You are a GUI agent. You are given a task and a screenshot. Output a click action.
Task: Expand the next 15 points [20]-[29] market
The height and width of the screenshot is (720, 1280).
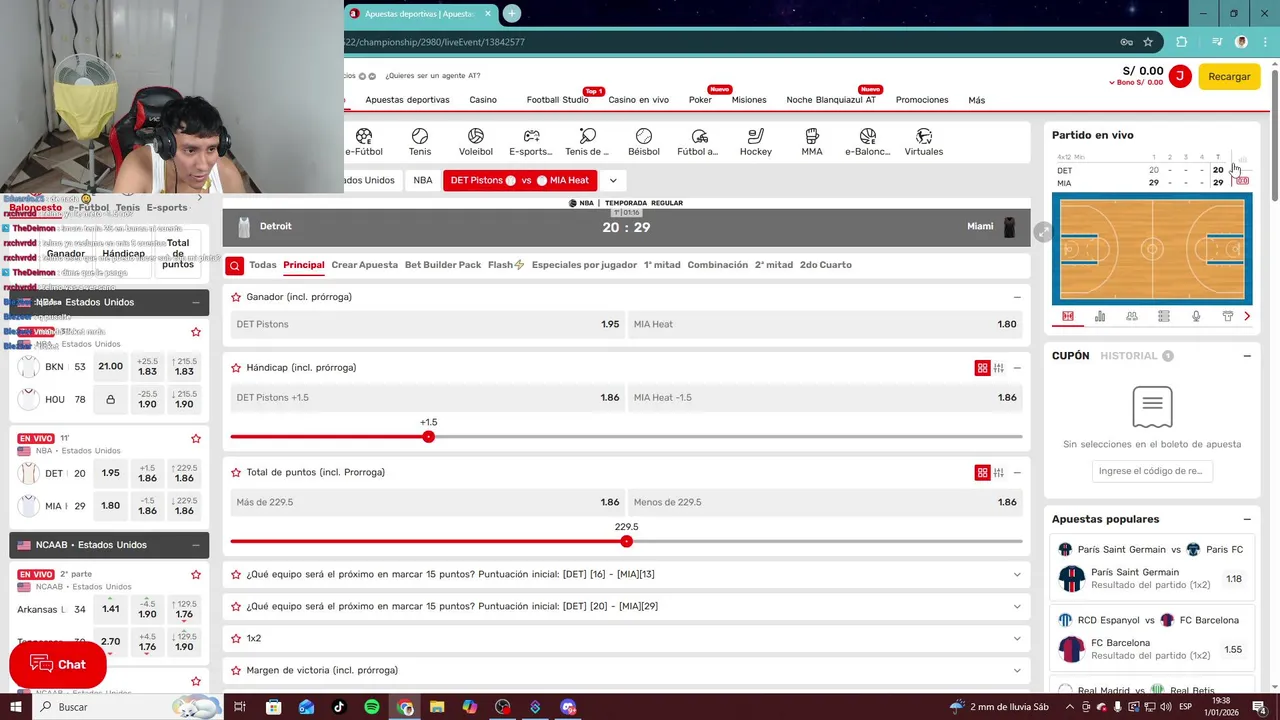pyautogui.click(x=1017, y=607)
